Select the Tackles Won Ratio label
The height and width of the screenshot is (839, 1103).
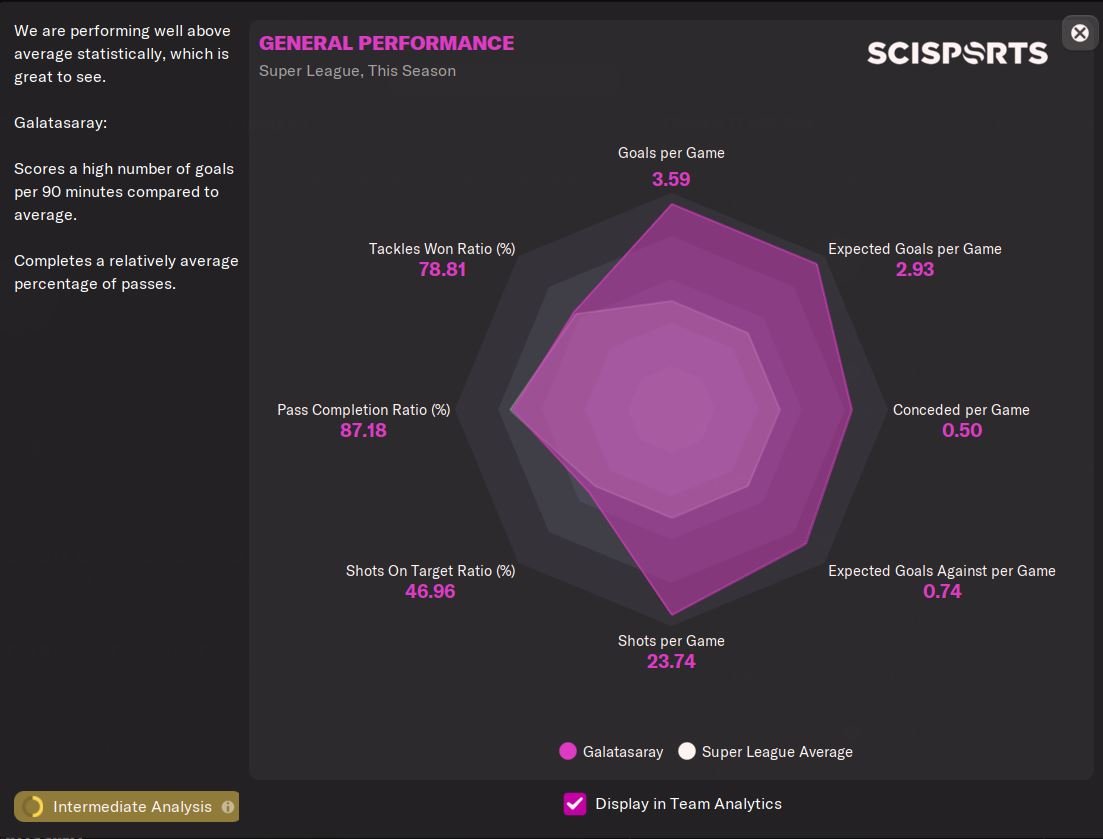[442, 249]
